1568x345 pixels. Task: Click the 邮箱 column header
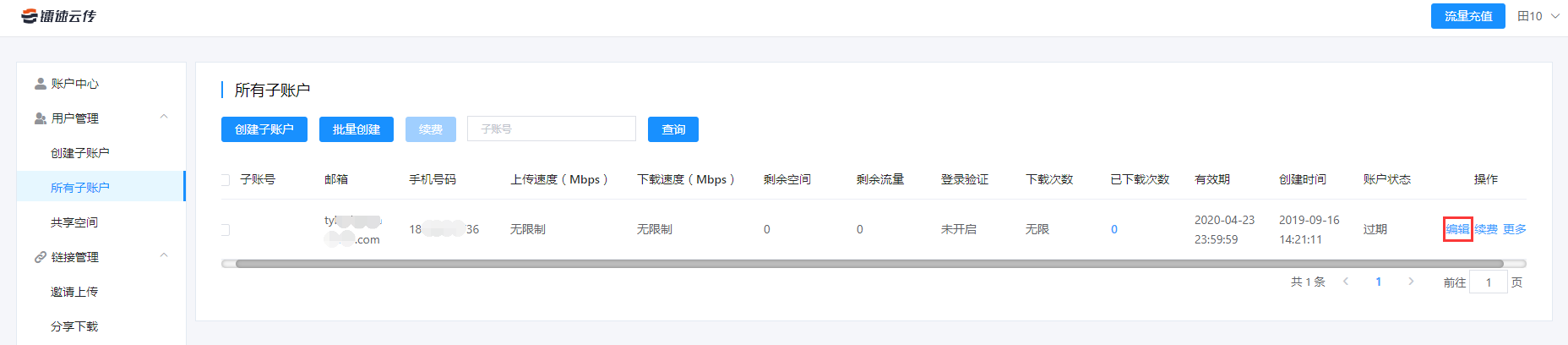[x=336, y=179]
